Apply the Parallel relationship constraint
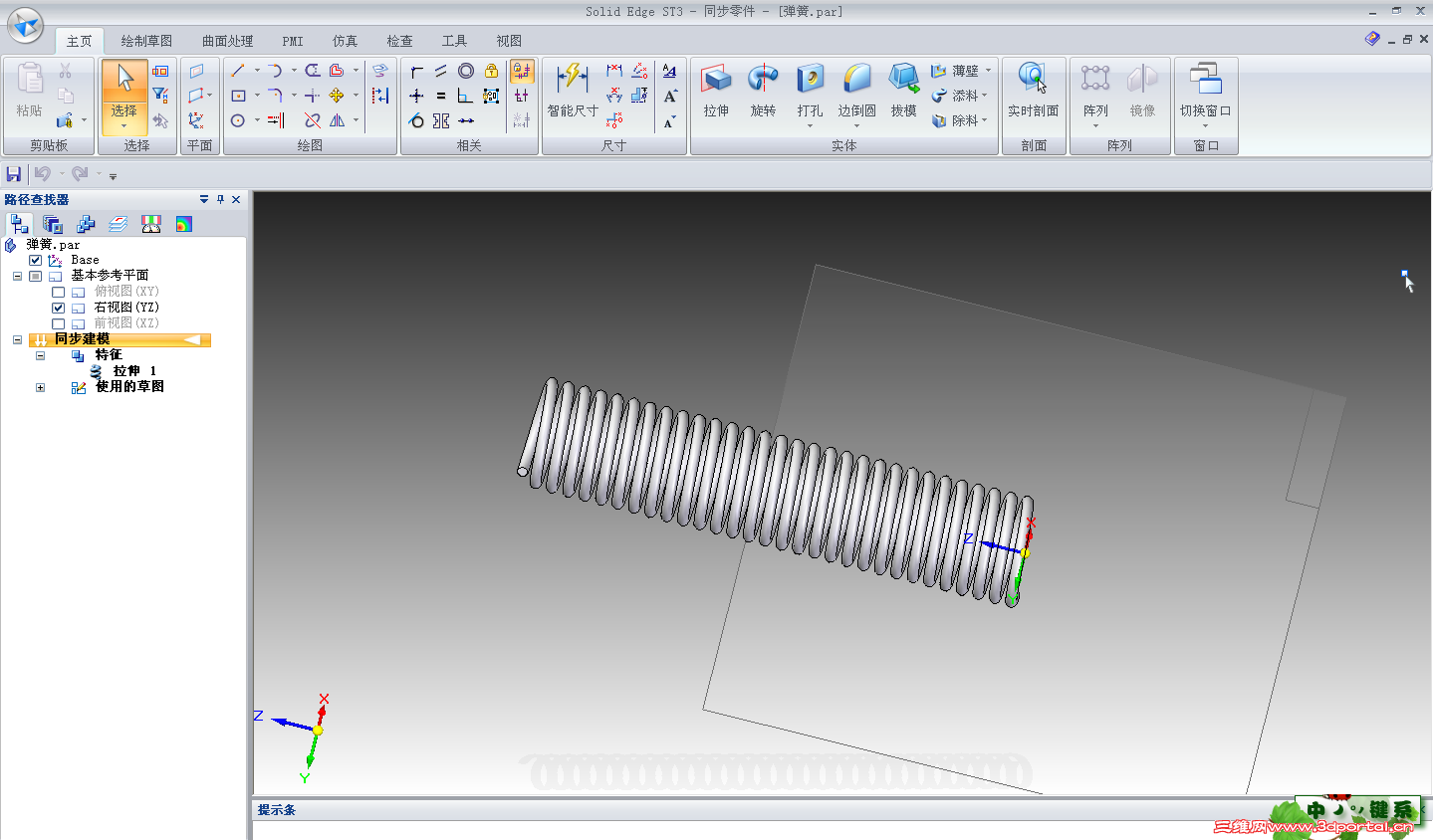Viewport: 1433px width, 840px height. click(x=441, y=71)
